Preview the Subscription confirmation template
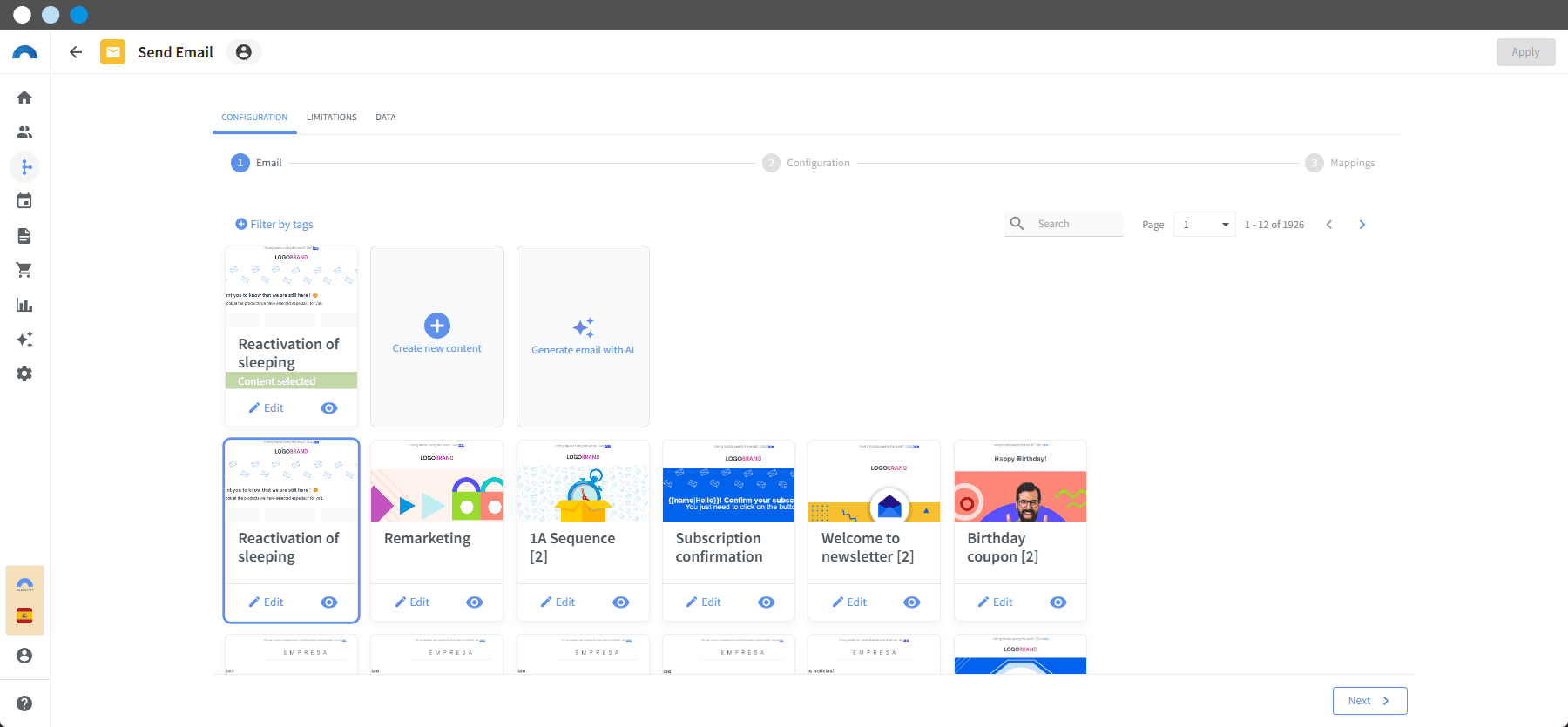The height and width of the screenshot is (727, 1568). pos(767,602)
